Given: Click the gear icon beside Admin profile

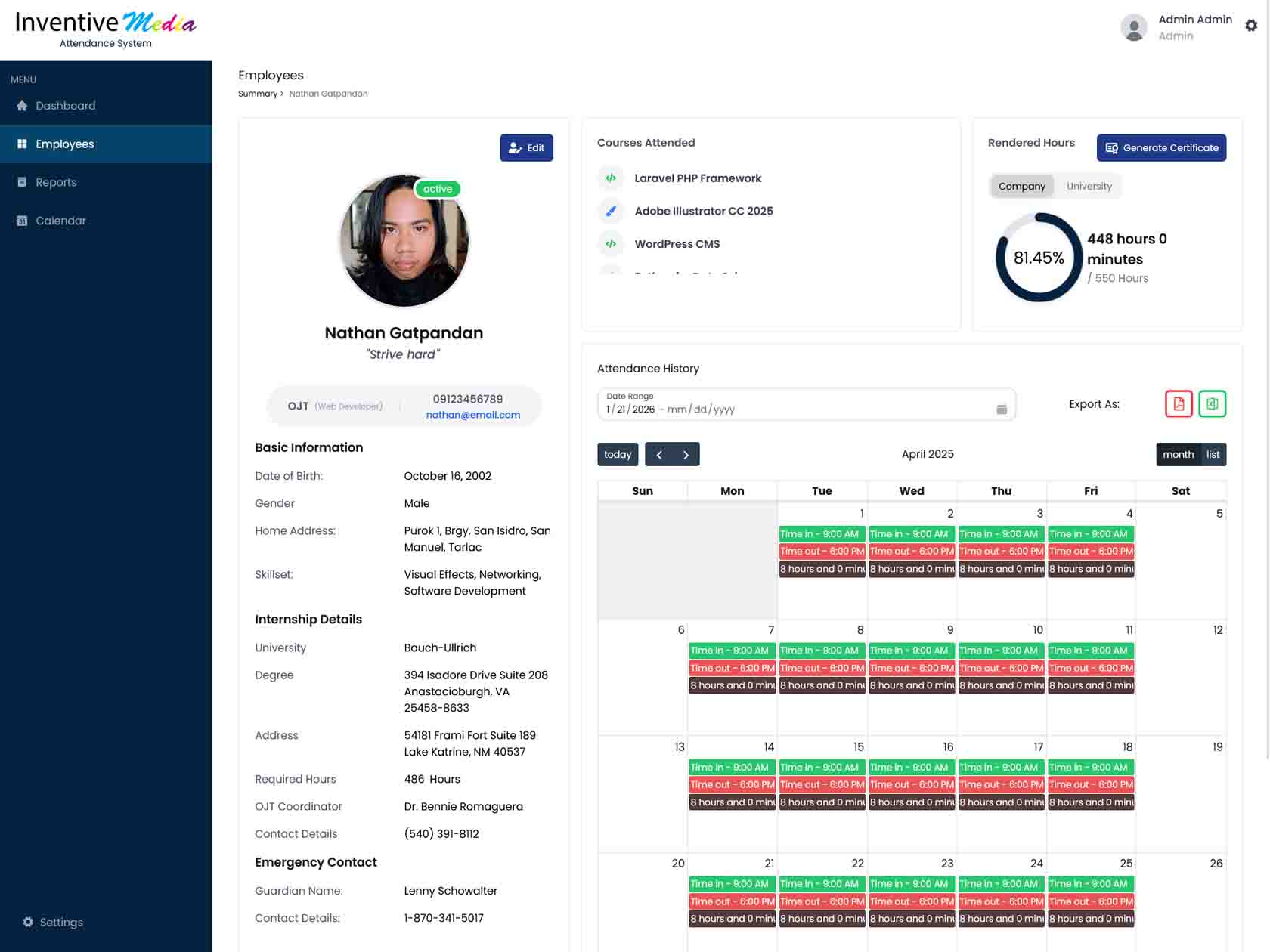Looking at the screenshot, I should (1251, 26).
